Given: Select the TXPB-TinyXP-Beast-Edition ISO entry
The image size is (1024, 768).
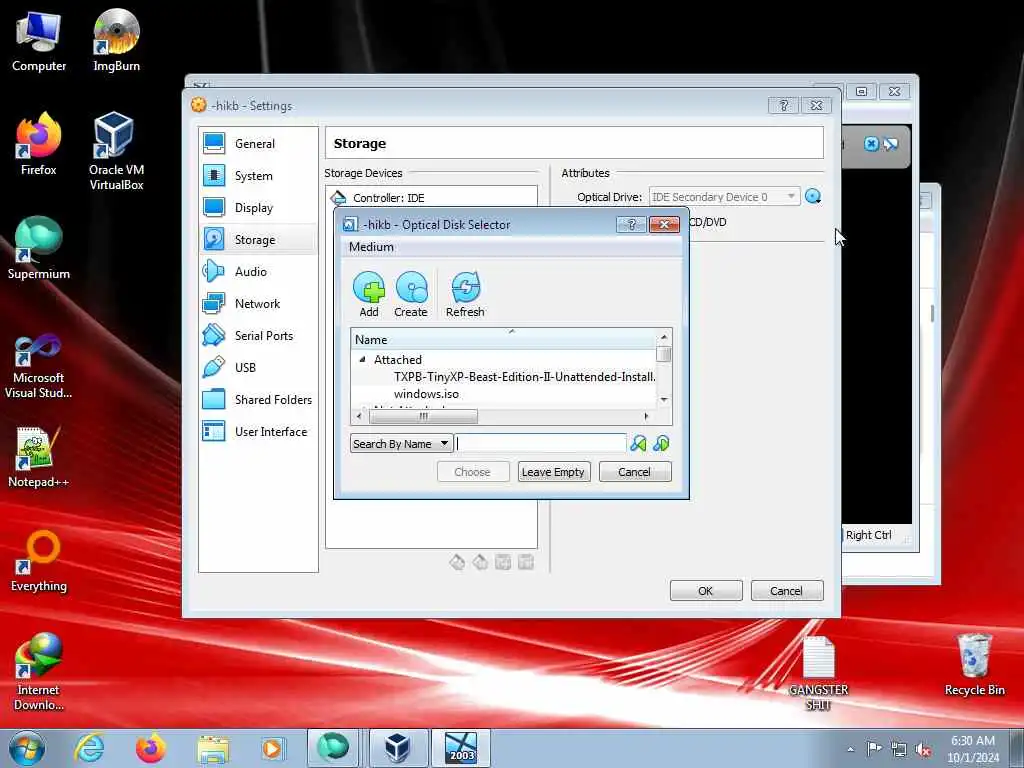Looking at the screenshot, I should (x=524, y=377).
